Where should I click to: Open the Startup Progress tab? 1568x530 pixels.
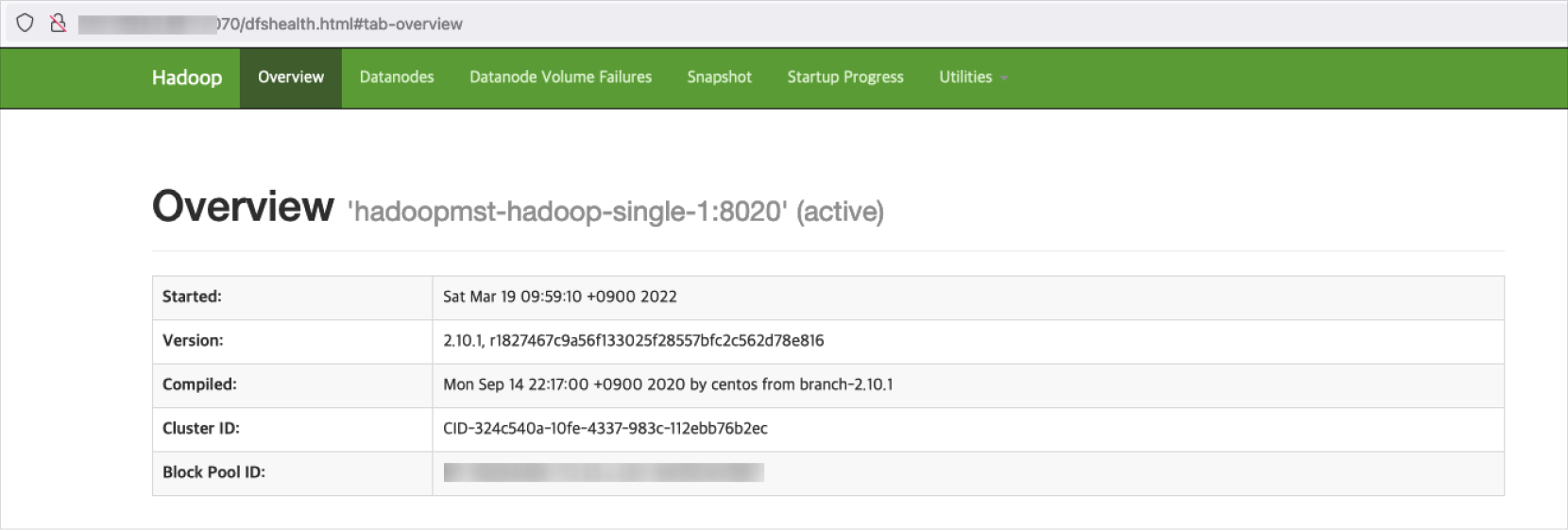click(x=845, y=77)
